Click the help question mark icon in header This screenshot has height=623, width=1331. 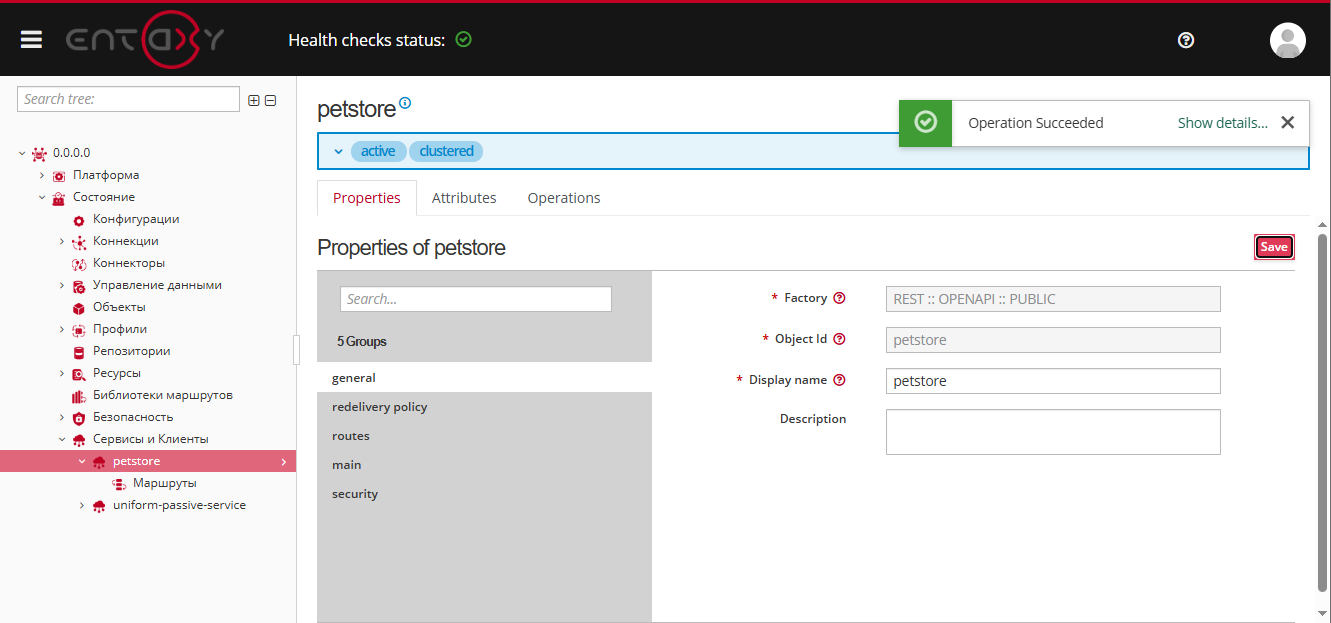coord(1186,40)
